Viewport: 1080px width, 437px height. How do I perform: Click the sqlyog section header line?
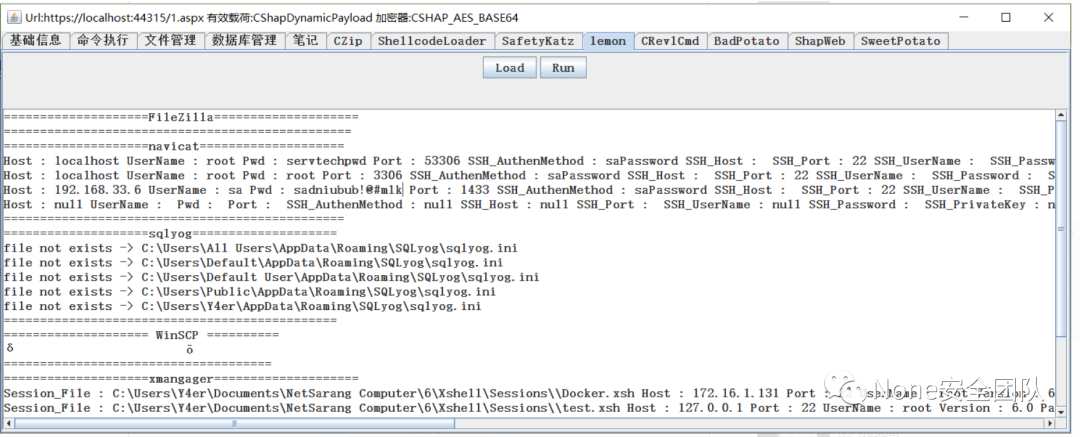pyautogui.click(x=170, y=234)
